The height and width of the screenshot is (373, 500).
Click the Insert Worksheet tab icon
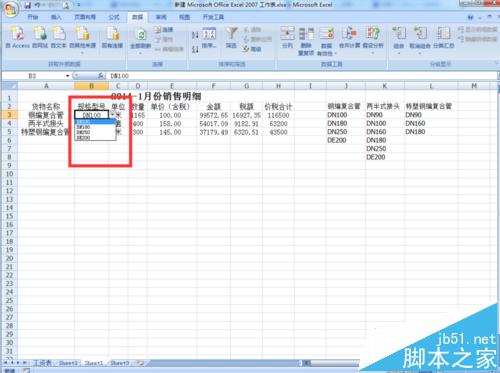click(x=140, y=363)
